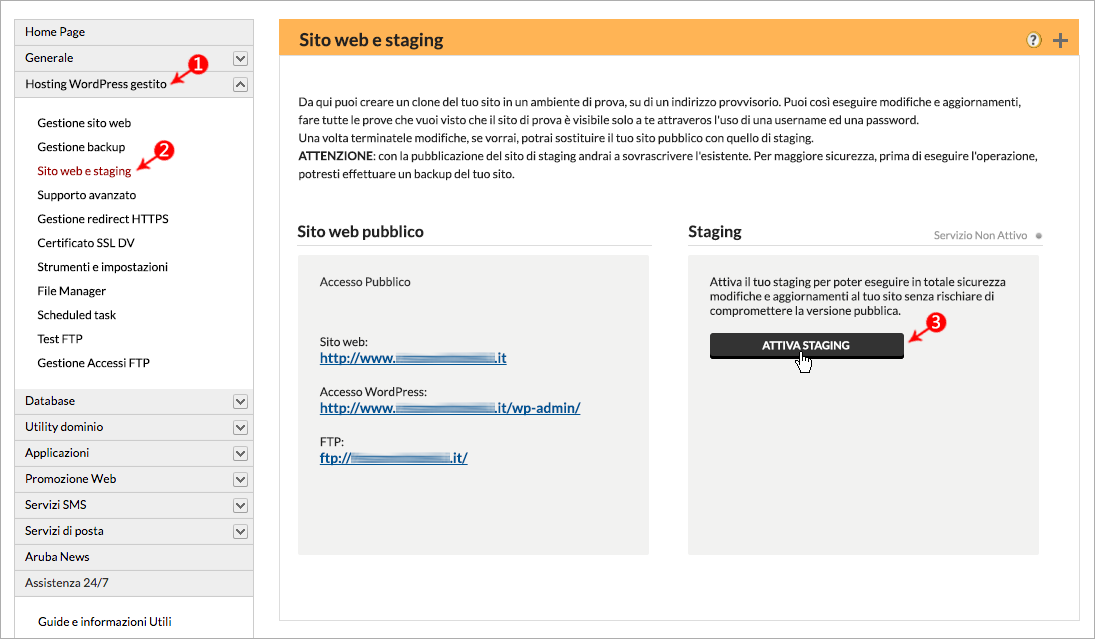This screenshot has height=639, width=1095.
Task: Click the Servizio Non Attivo status
Action: pyautogui.click(x=980, y=235)
